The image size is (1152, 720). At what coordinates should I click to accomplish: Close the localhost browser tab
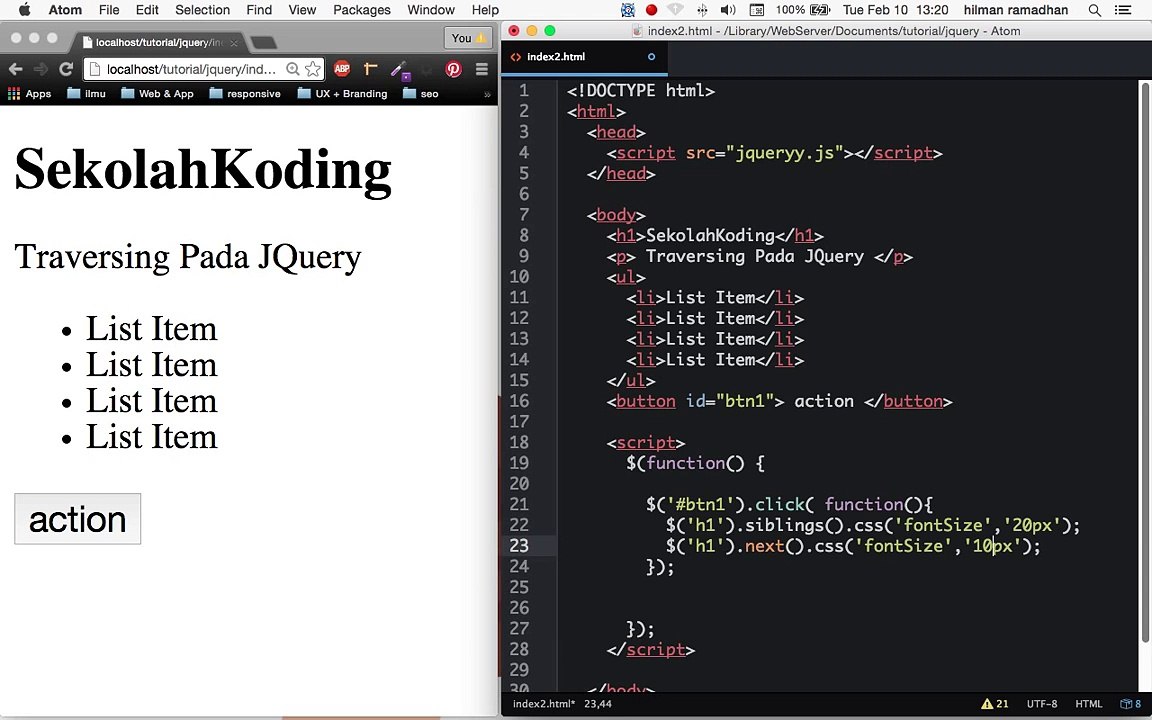233,43
